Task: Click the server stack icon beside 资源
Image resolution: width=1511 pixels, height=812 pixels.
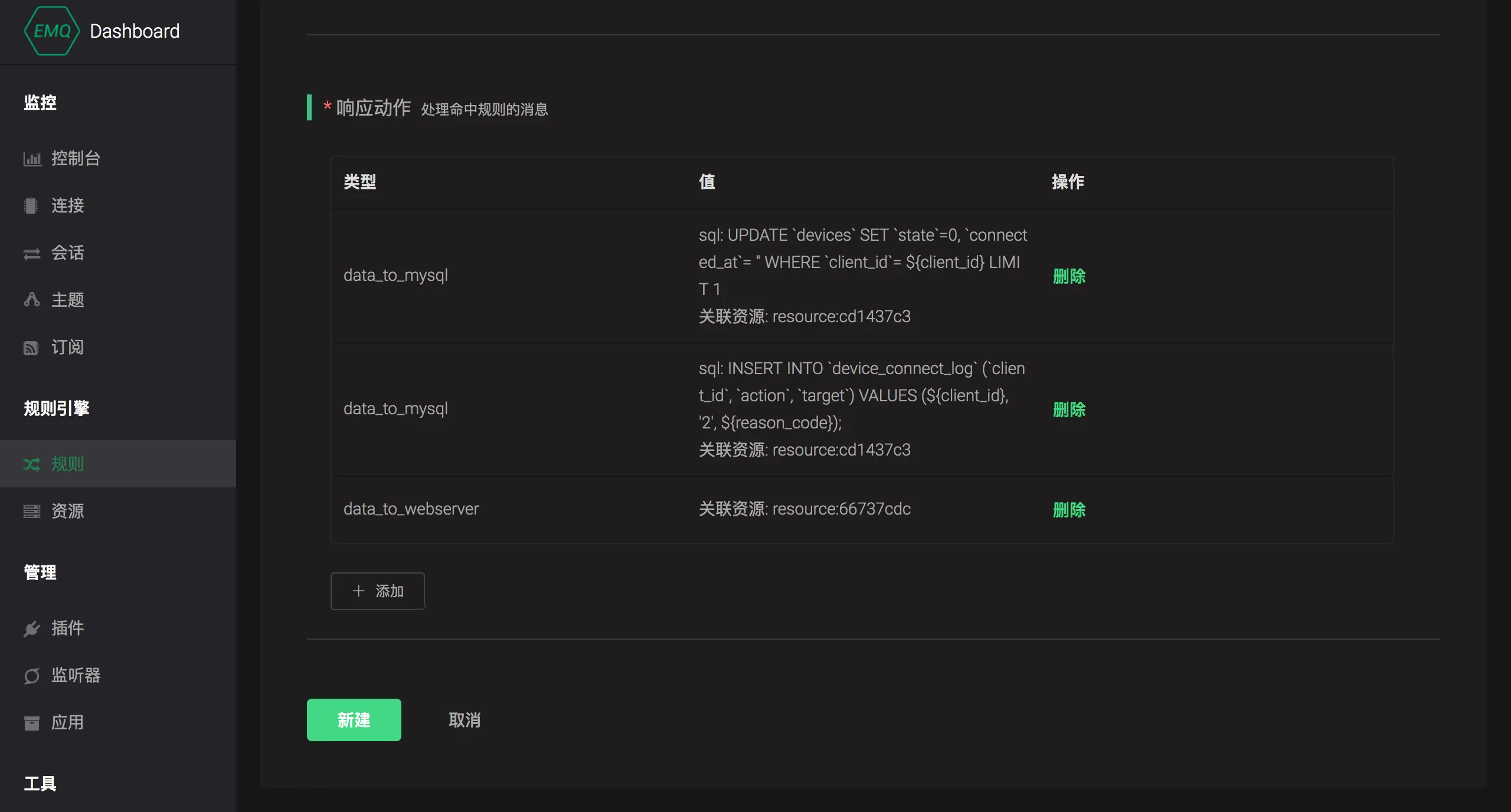Action: pos(32,511)
